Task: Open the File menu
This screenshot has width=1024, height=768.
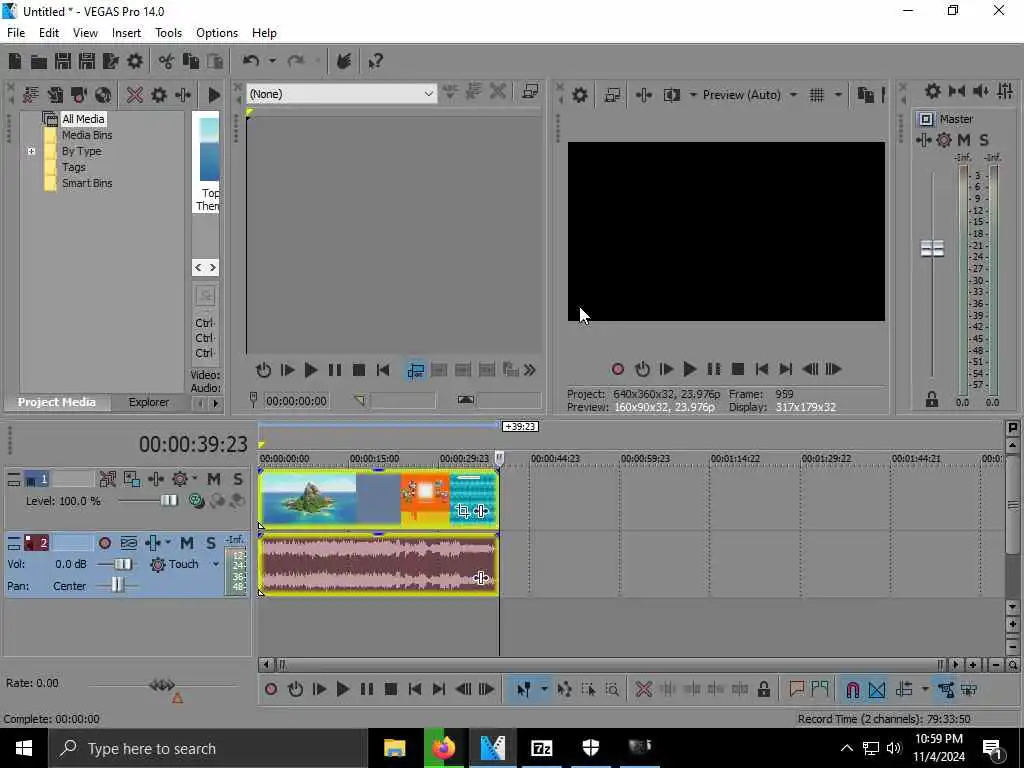Action: (x=16, y=33)
